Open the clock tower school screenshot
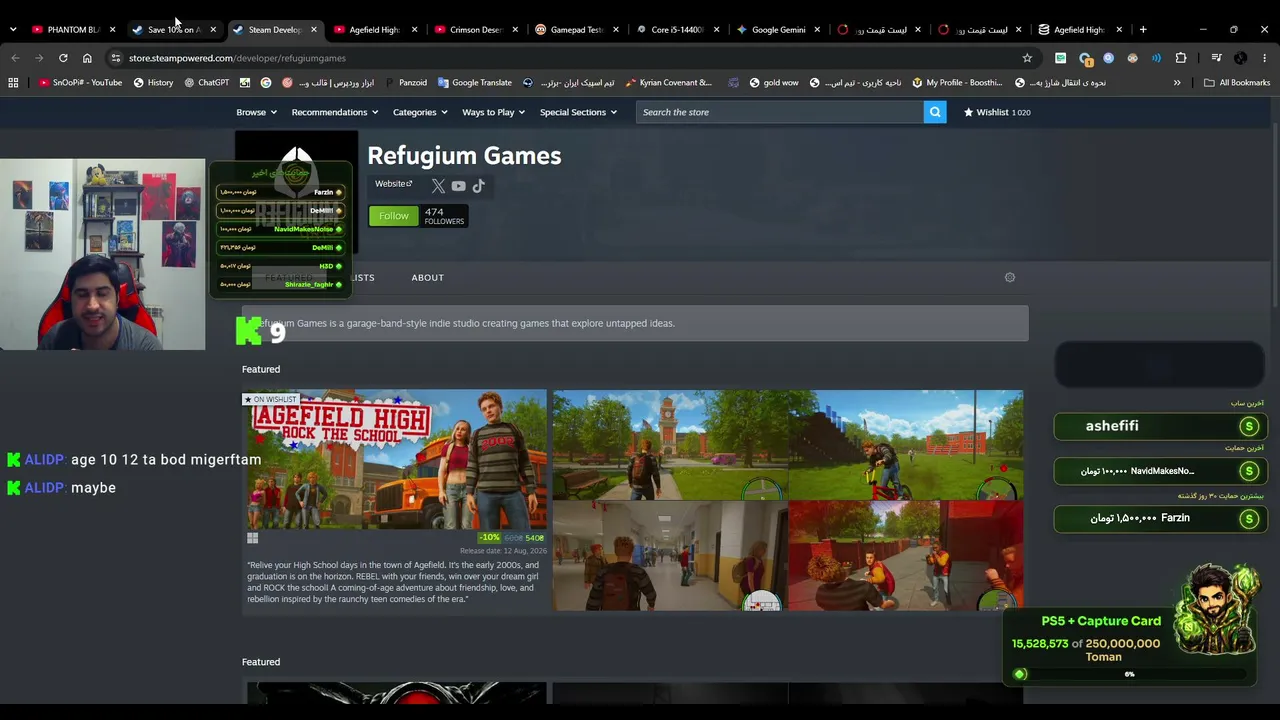The image size is (1280, 720). pyautogui.click(x=670, y=444)
